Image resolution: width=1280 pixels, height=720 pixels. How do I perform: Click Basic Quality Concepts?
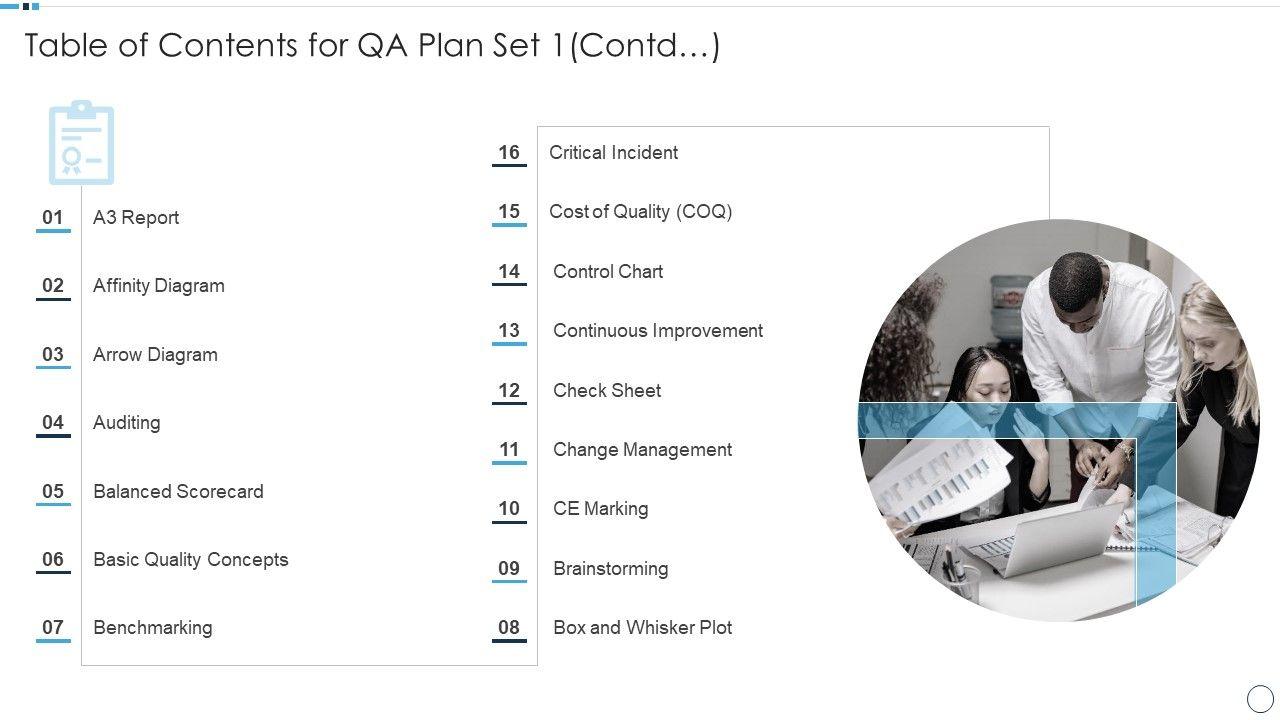(190, 560)
